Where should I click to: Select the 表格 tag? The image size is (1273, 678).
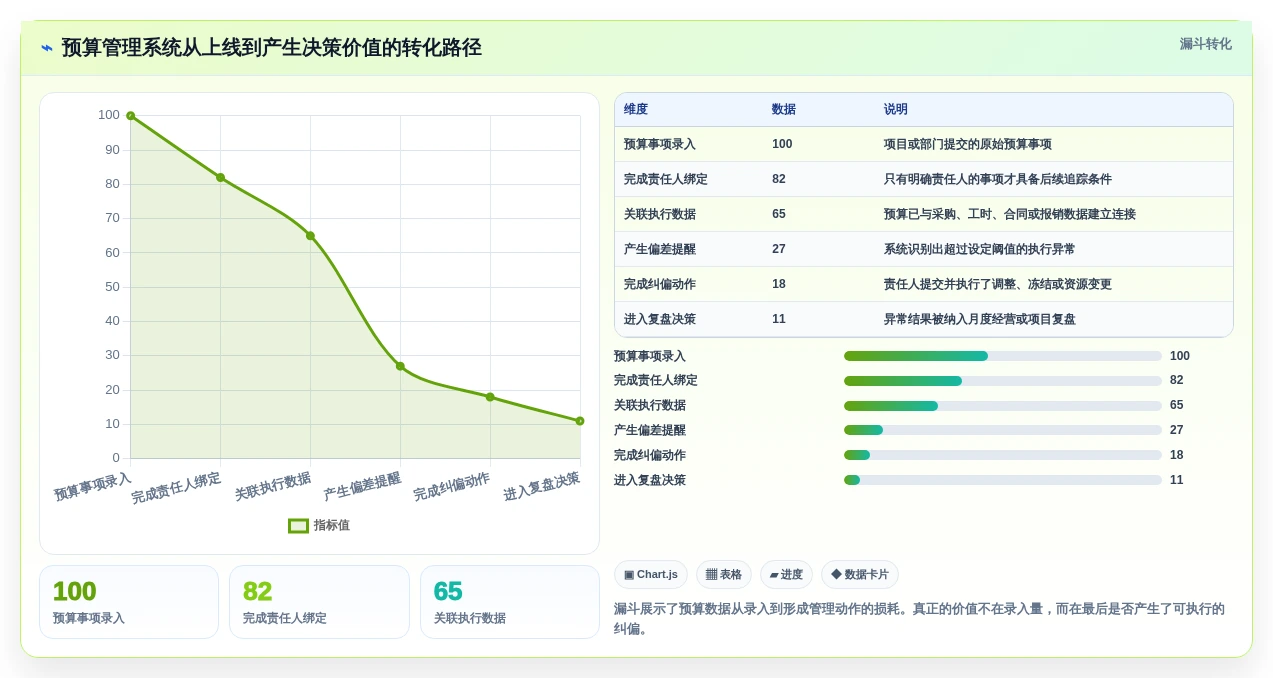(x=724, y=574)
